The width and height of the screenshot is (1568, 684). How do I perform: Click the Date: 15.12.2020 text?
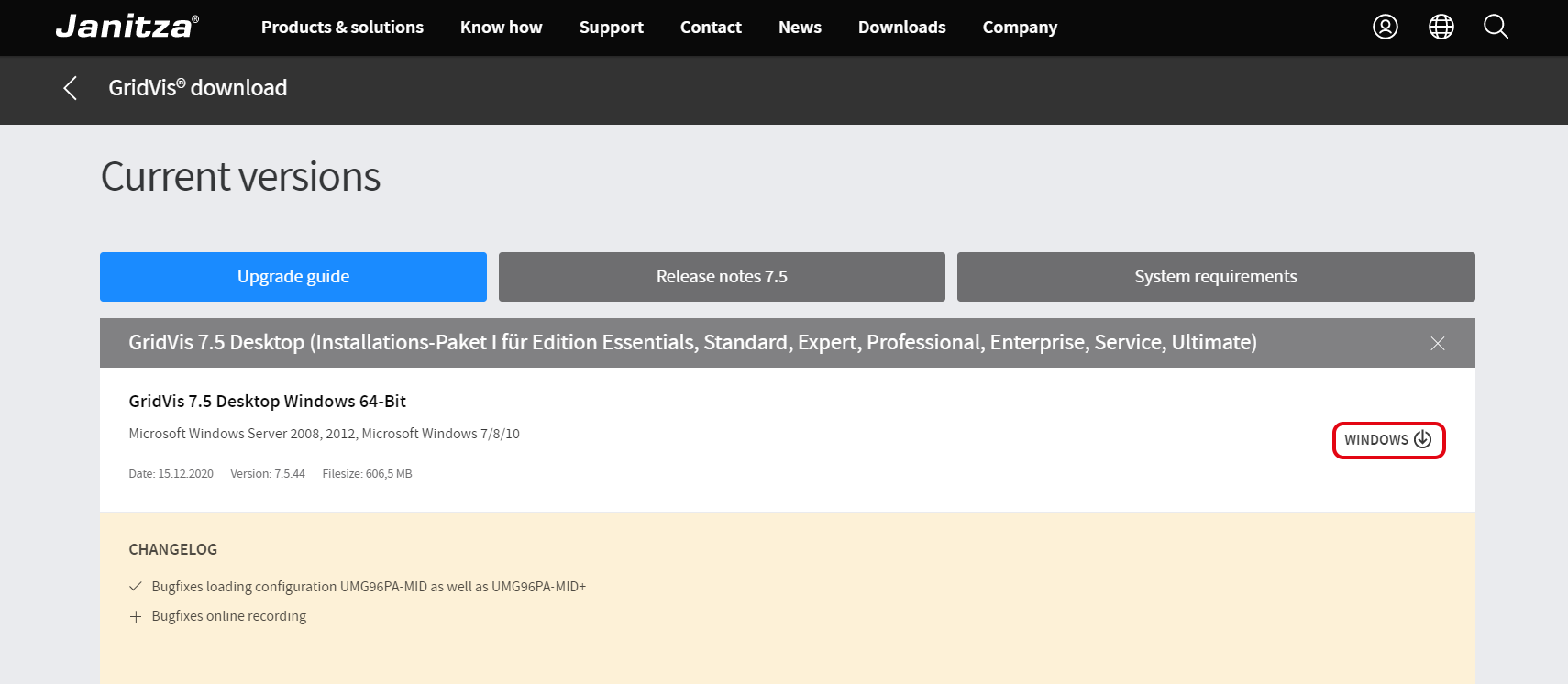(171, 474)
